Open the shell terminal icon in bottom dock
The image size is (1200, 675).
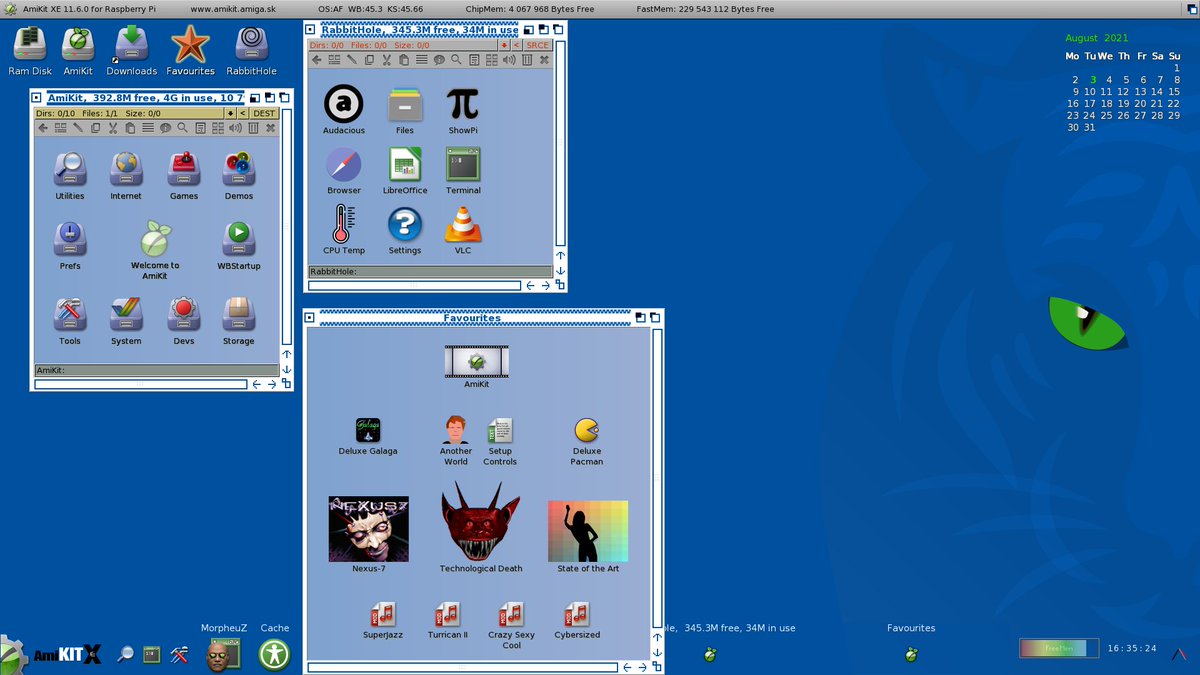[152, 654]
